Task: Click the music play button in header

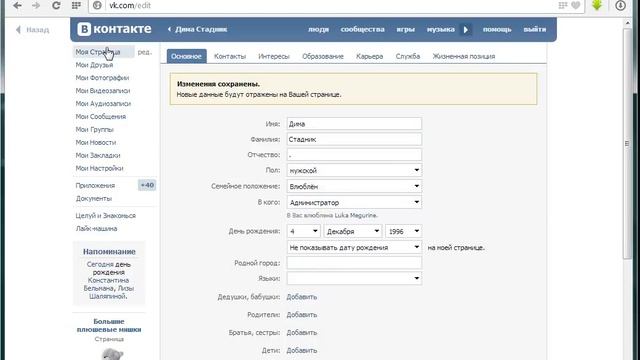Action: tap(466, 29)
